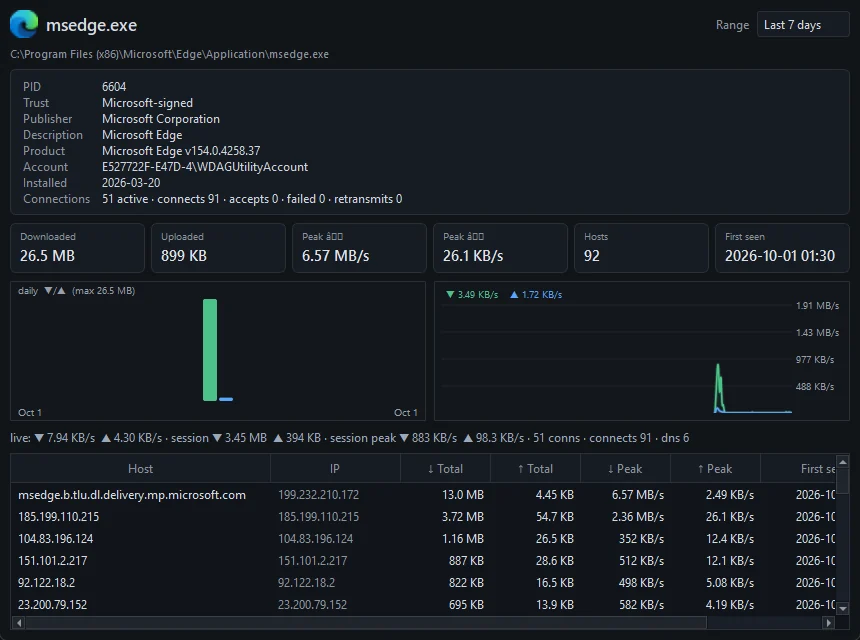Sort by download Peak column header

coord(625,469)
